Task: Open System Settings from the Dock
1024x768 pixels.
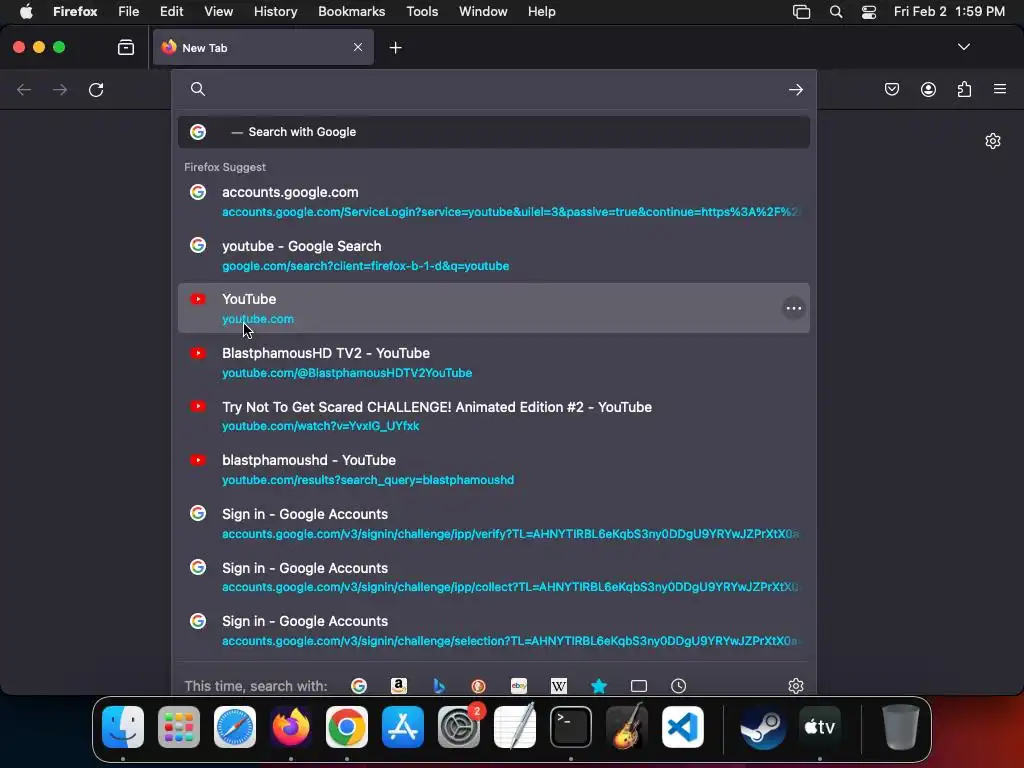Action: click(458, 727)
